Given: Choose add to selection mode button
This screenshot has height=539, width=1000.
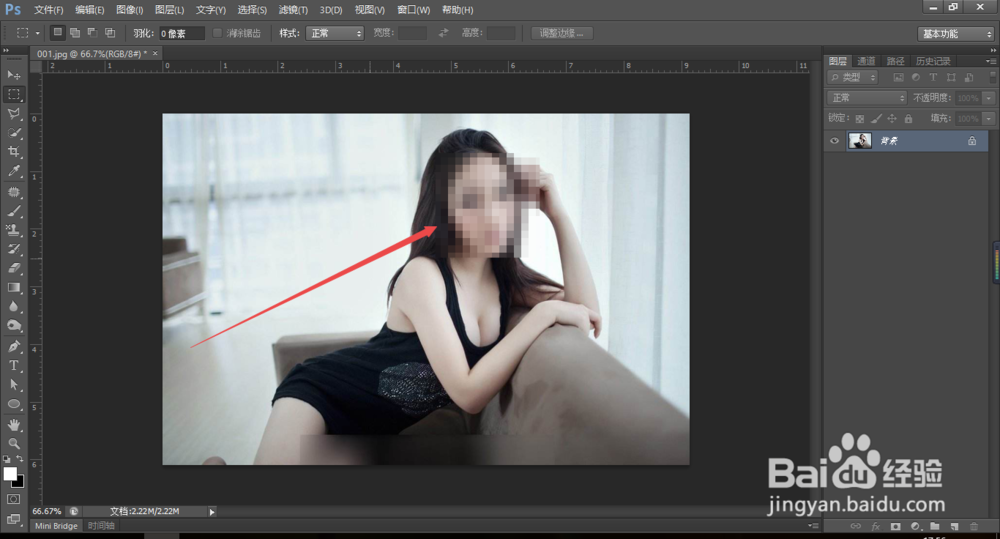Looking at the screenshot, I should click(75, 33).
